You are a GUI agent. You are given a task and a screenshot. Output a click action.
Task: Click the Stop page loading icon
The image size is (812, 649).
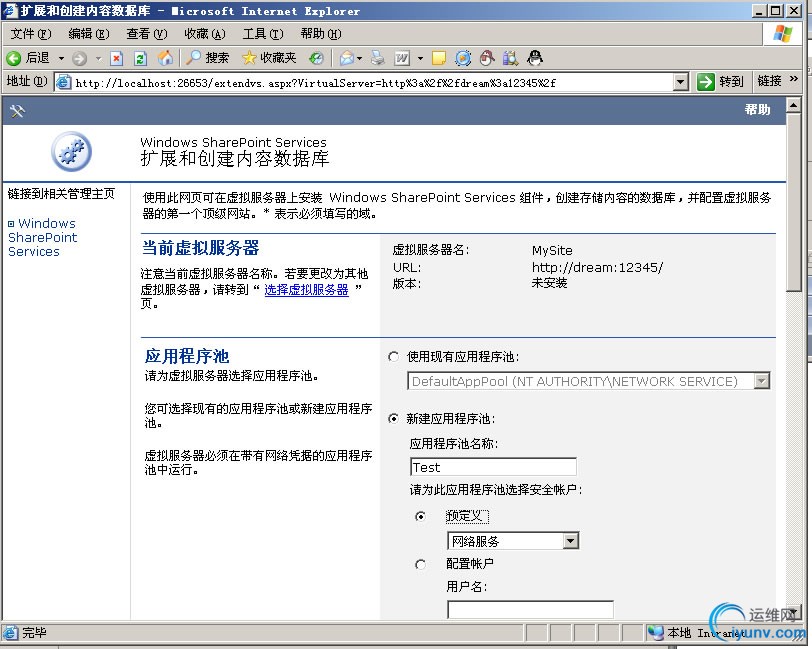117,58
